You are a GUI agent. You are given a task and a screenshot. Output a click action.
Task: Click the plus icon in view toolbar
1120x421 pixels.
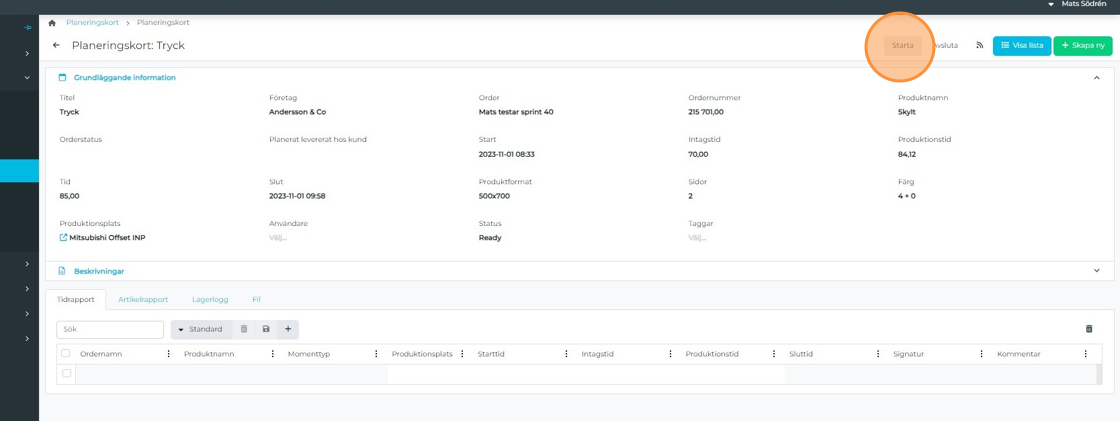click(288, 329)
